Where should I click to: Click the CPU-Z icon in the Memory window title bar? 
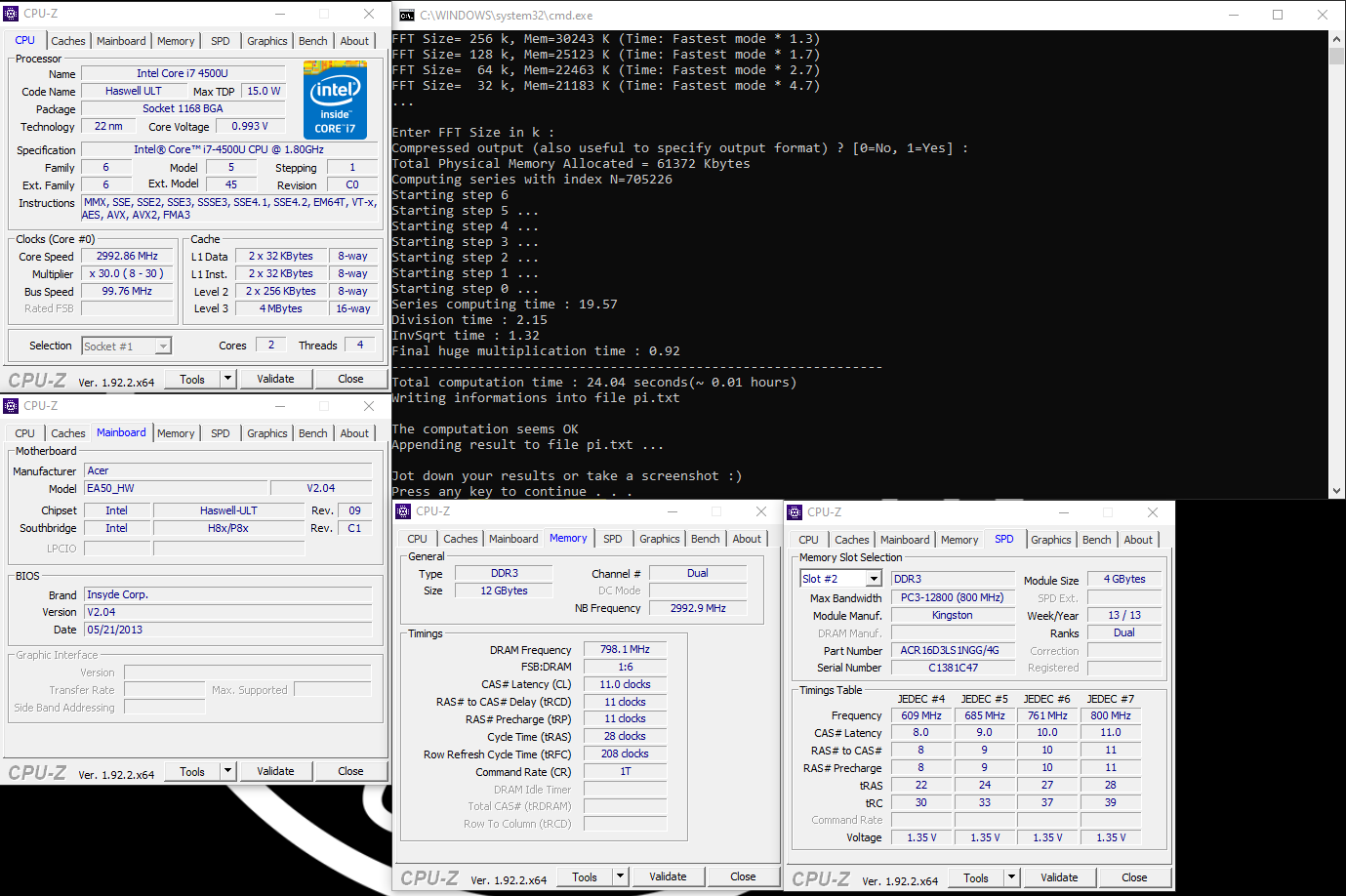point(403,511)
